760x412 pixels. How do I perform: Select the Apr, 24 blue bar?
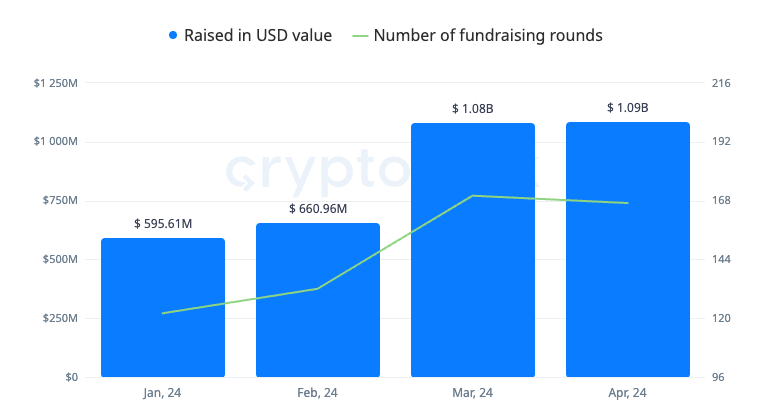(x=628, y=250)
